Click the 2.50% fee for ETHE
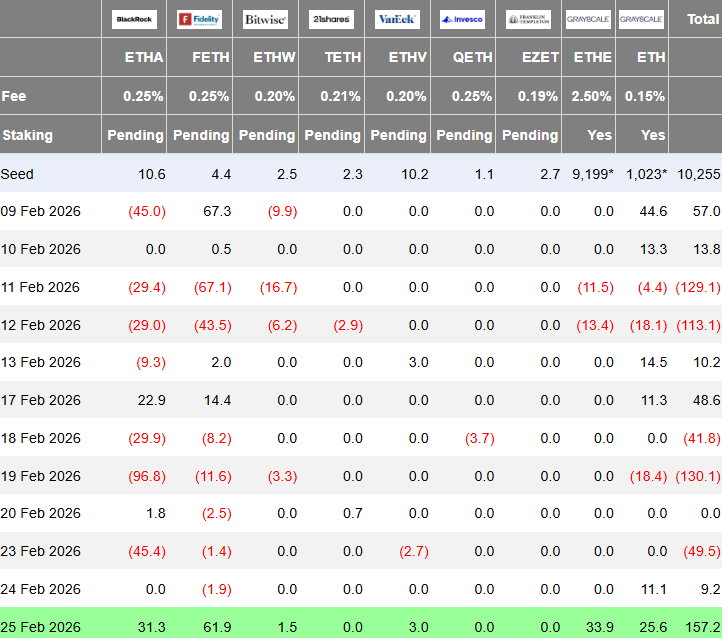The width and height of the screenshot is (722, 638). (591, 96)
